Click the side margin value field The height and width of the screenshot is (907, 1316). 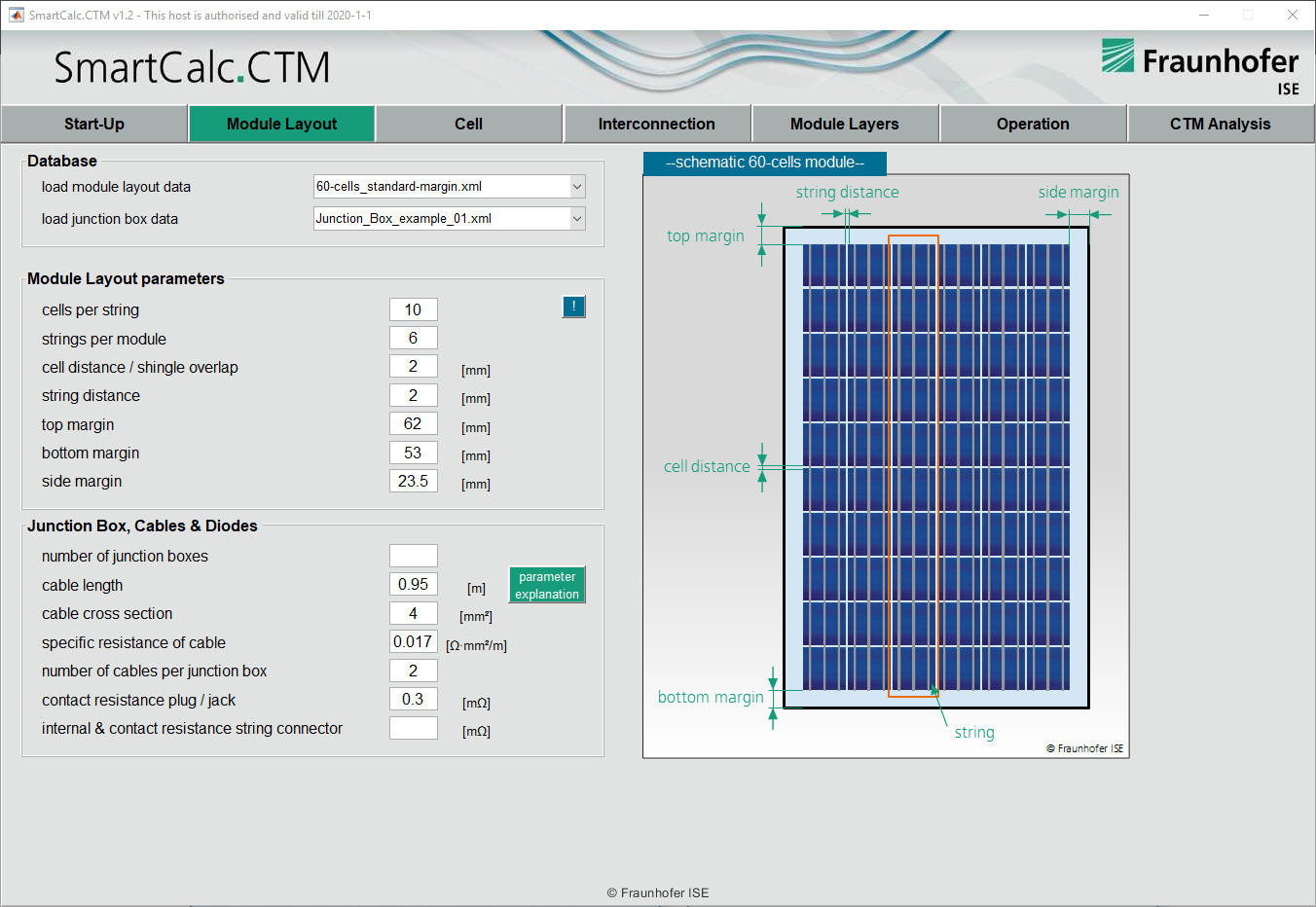(413, 481)
